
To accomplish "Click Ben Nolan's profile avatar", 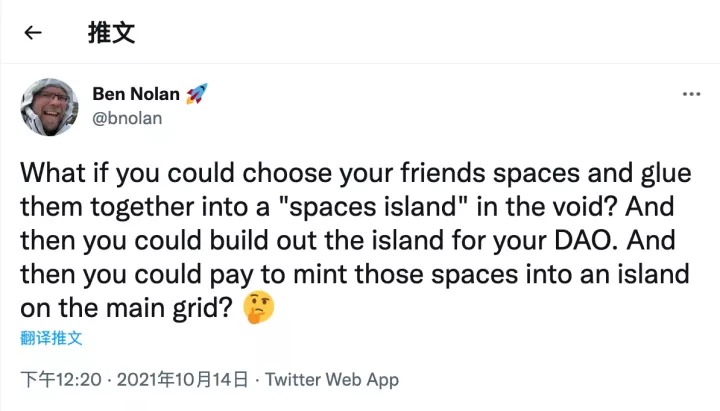I will tap(48, 105).
